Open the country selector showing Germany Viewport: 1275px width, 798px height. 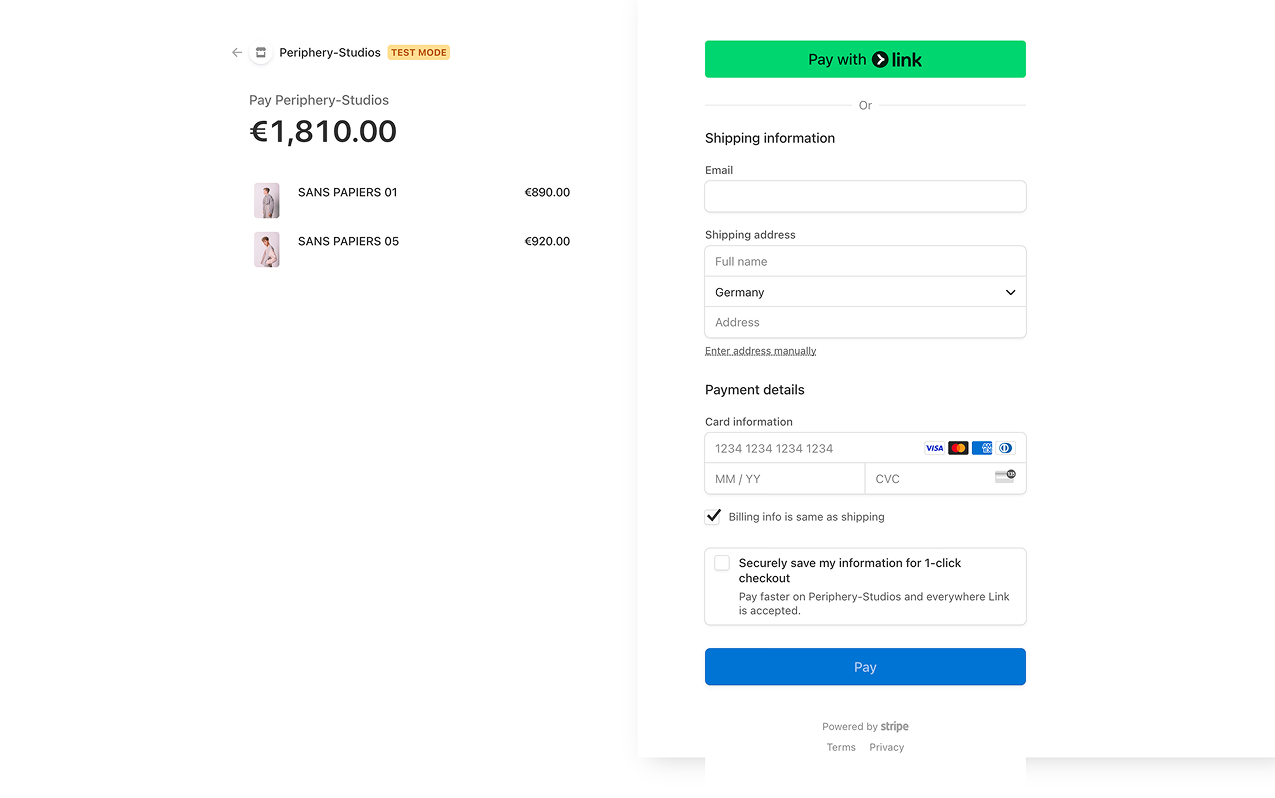pyautogui.click(x=865, y=291)
